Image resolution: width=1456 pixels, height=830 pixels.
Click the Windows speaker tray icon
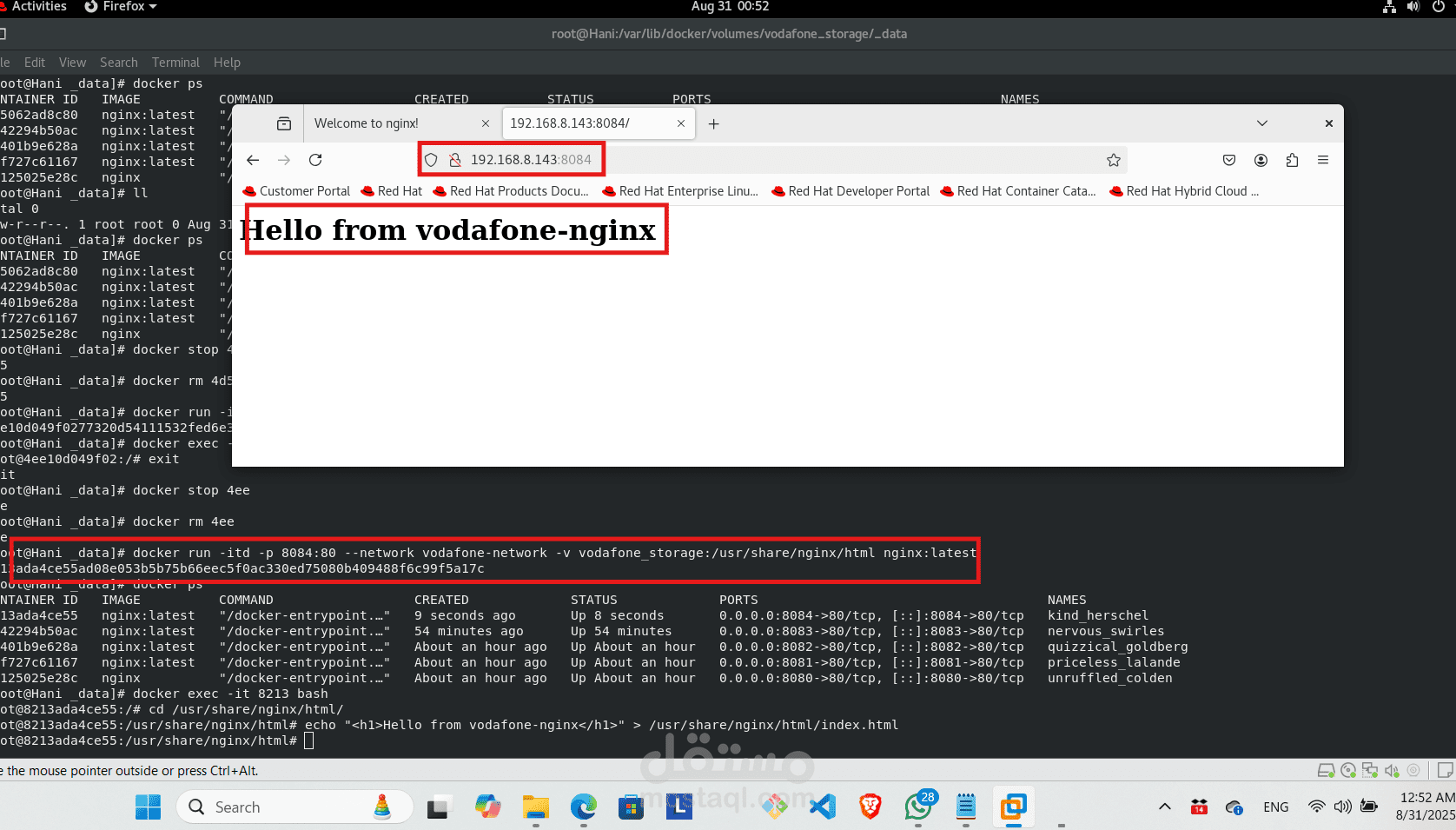point(1343,807)
